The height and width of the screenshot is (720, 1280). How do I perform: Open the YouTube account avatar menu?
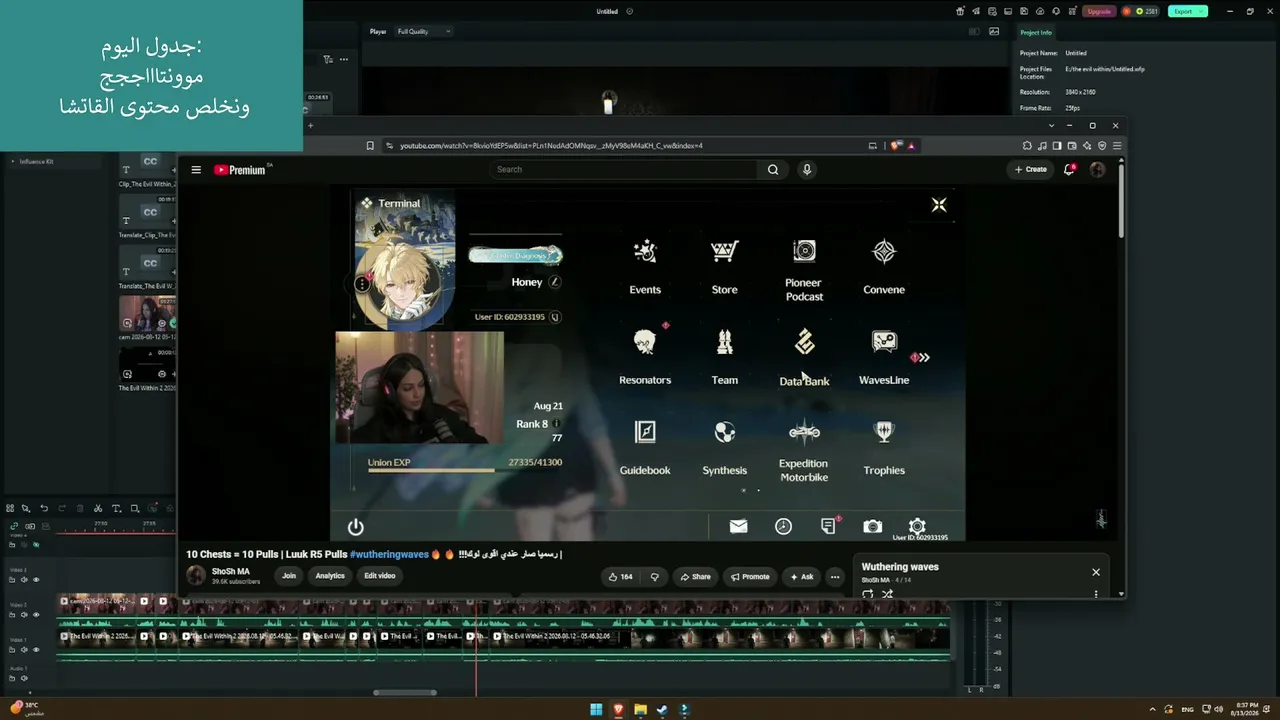pyautogui.click(x=1097, y=169)
